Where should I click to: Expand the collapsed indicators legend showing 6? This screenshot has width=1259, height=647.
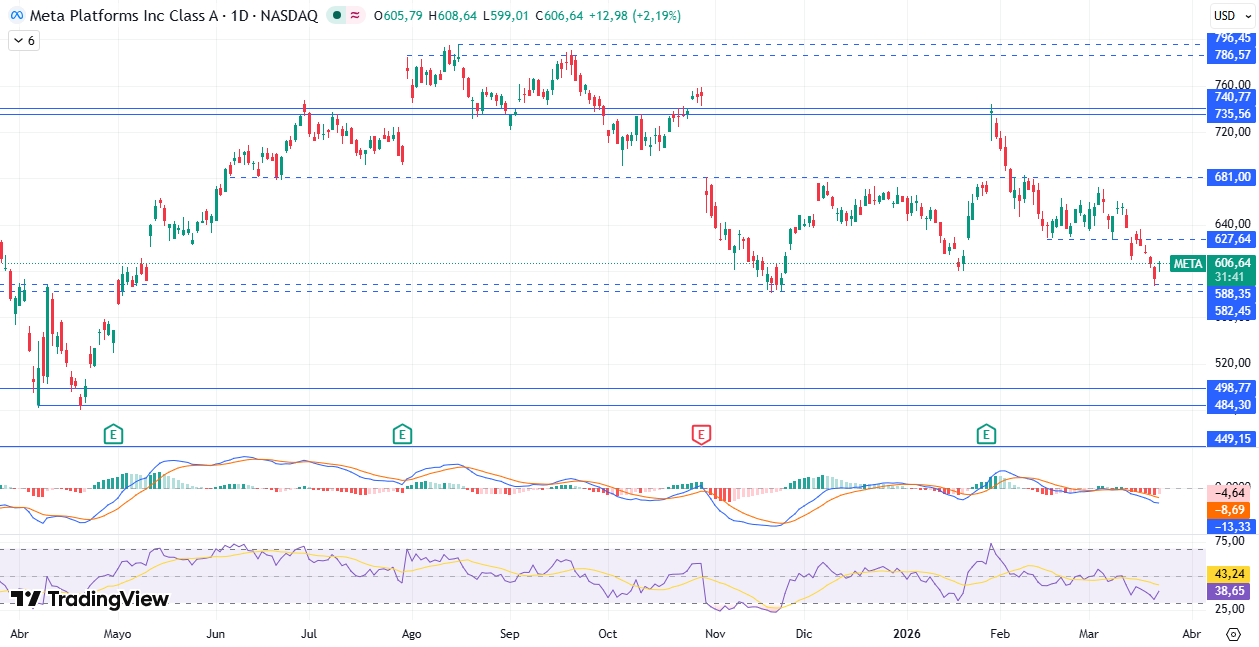(24, 41)
